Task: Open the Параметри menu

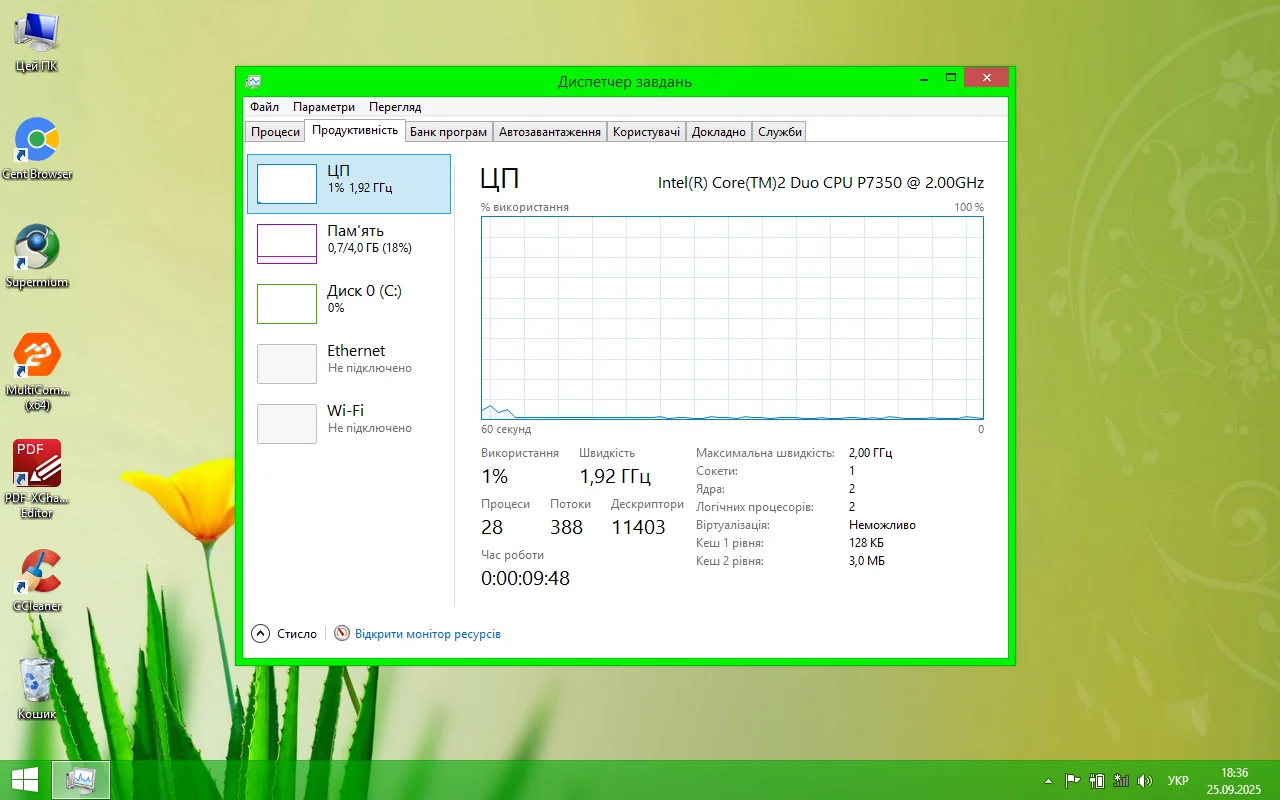Action: 323,107
